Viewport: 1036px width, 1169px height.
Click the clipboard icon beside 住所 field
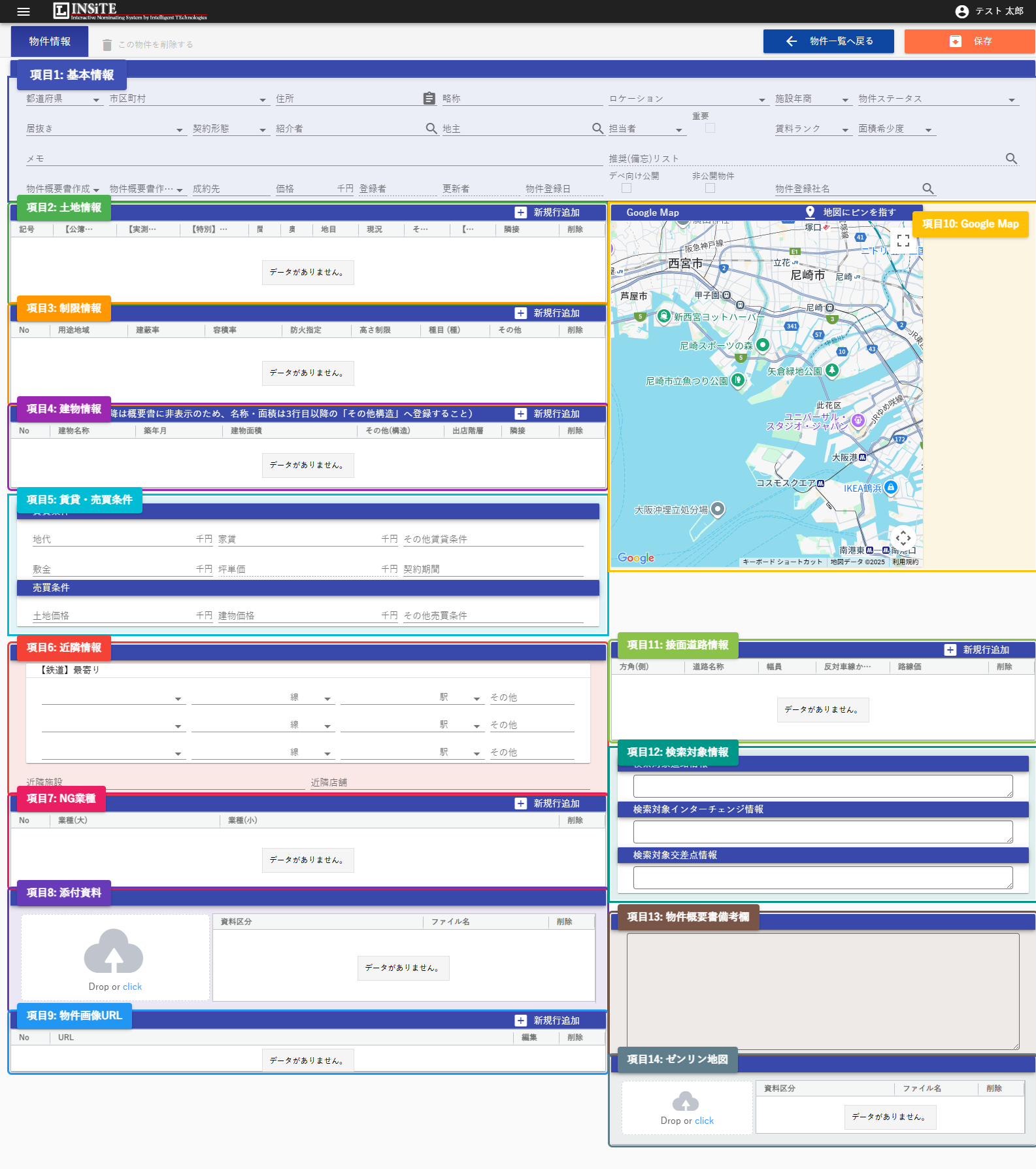429,98
